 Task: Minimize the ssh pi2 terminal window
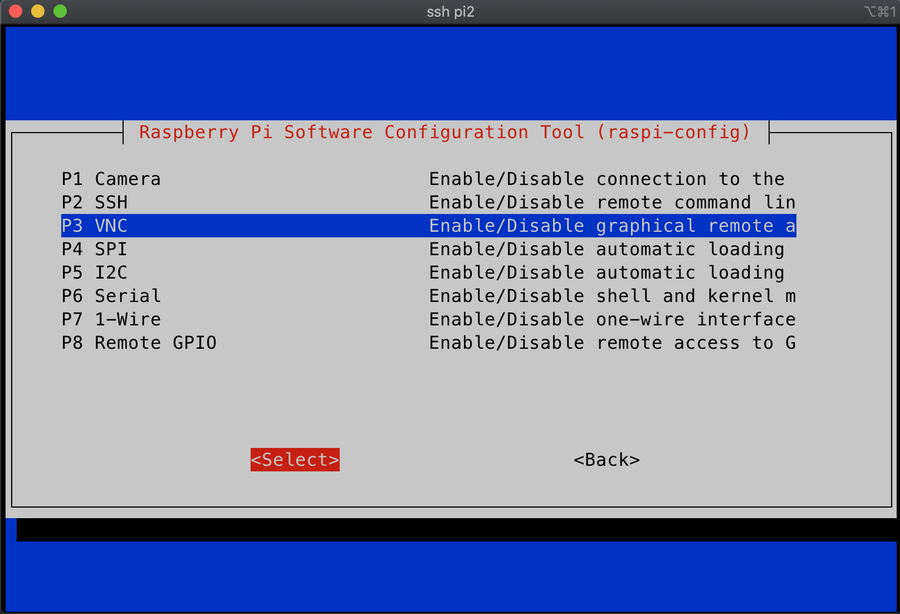tap(38, 11)
